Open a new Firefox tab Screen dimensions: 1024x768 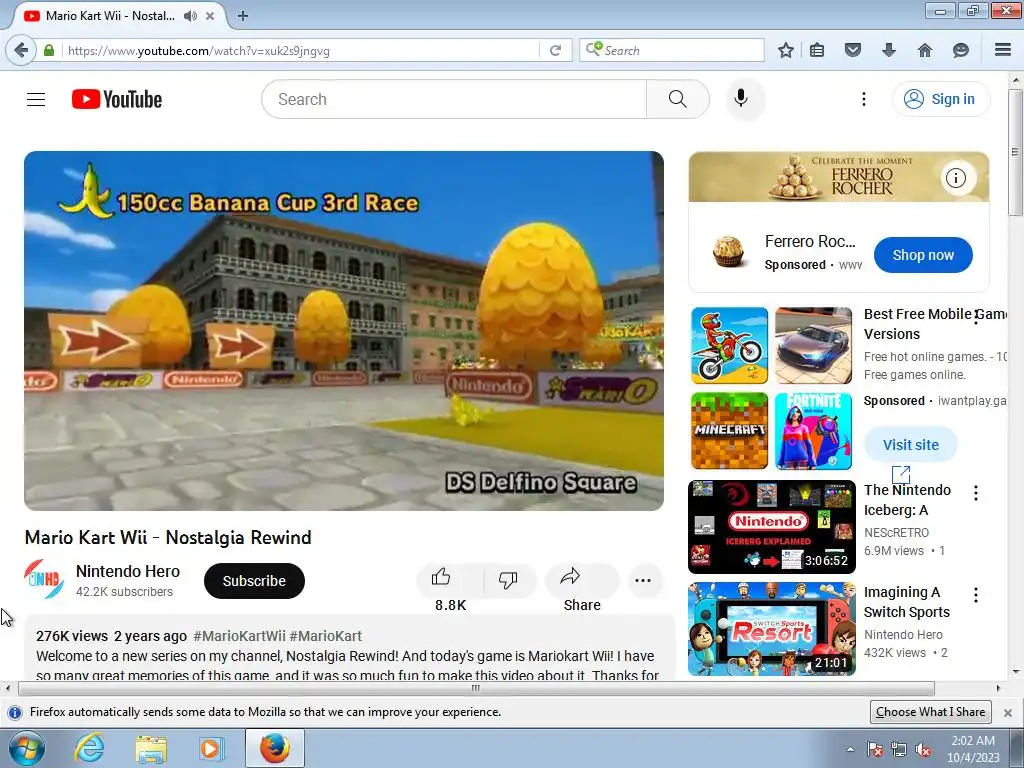[243, 16]
